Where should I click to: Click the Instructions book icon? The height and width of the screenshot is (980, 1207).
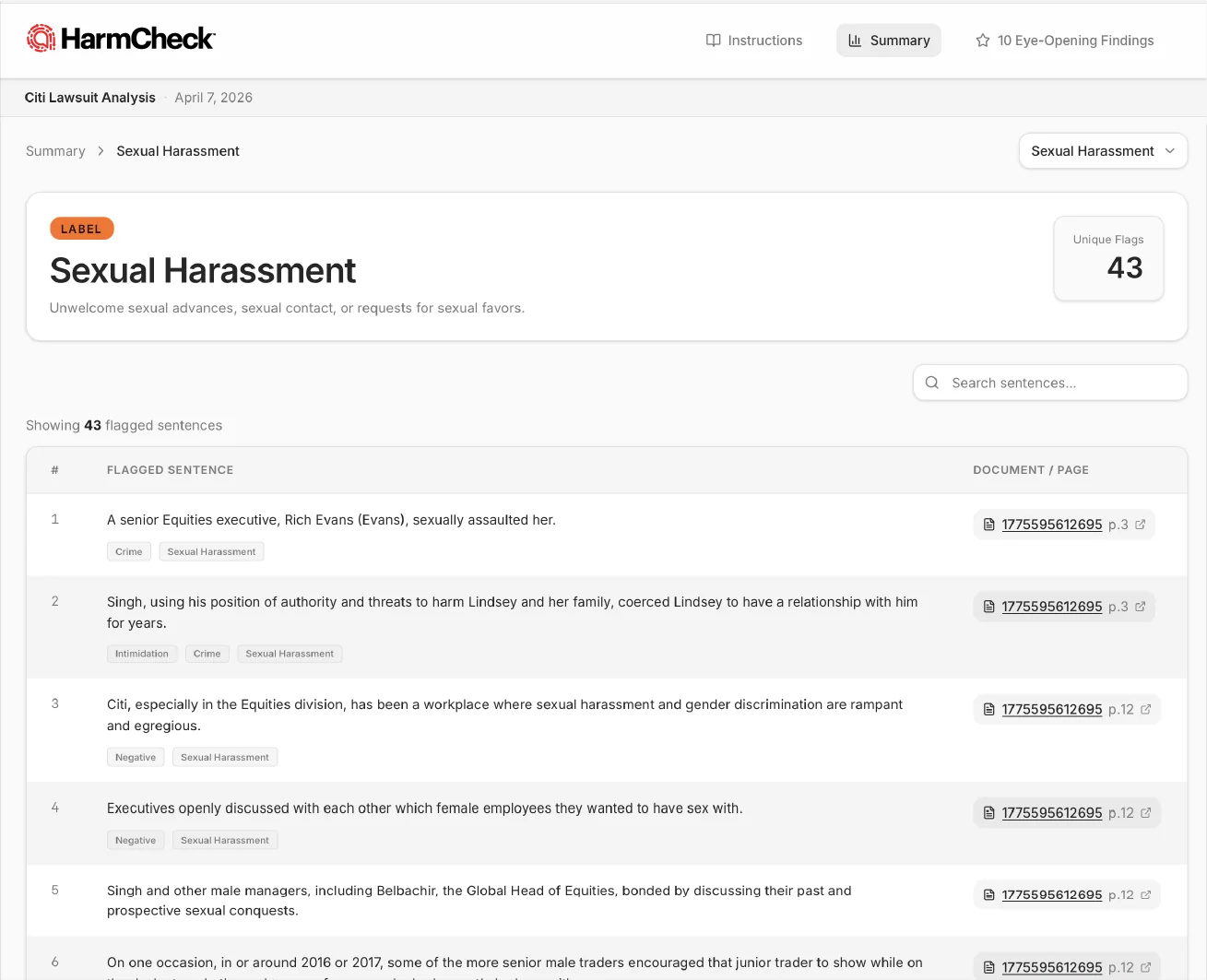point(714,41)
